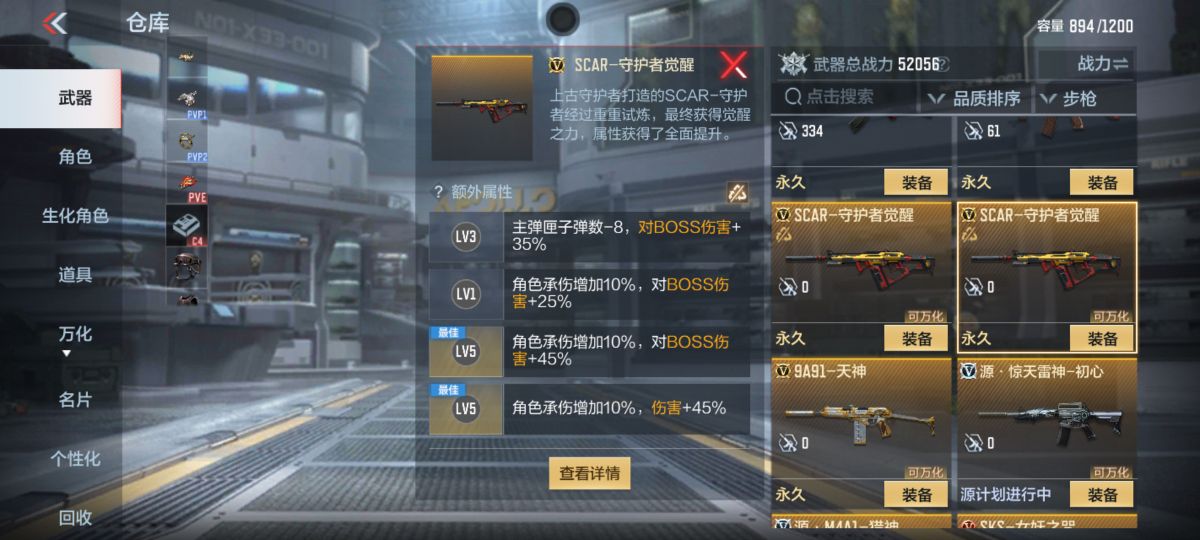The width and height of the screenshot is (1200, 540).
Task: Switch to the 道具 tab
Action: tap(75, 274)
